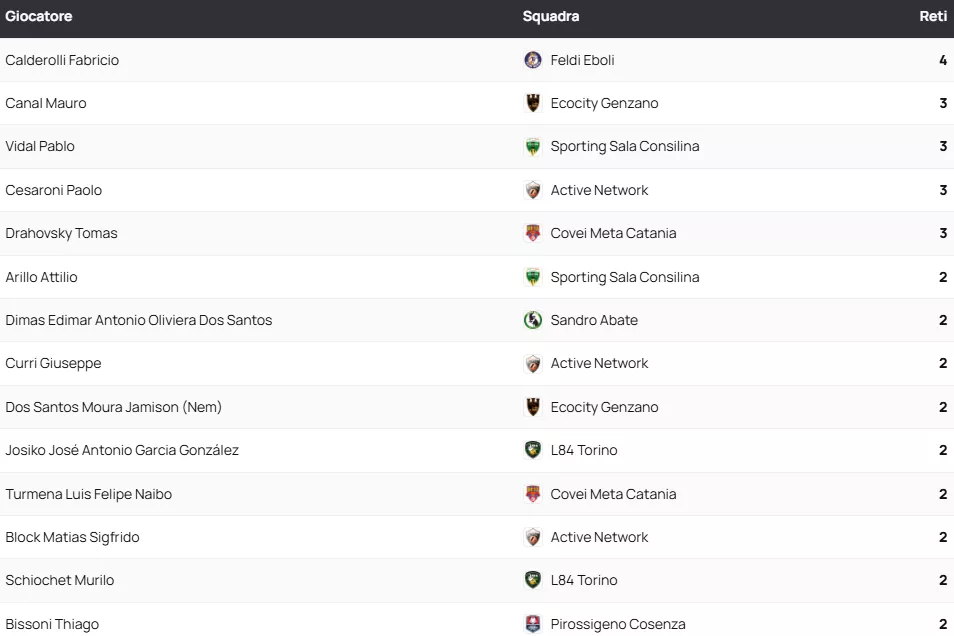Click L84 Torino logo in Schiochet Murilo row
Screen dimensions: 954x636
[533, 580]
